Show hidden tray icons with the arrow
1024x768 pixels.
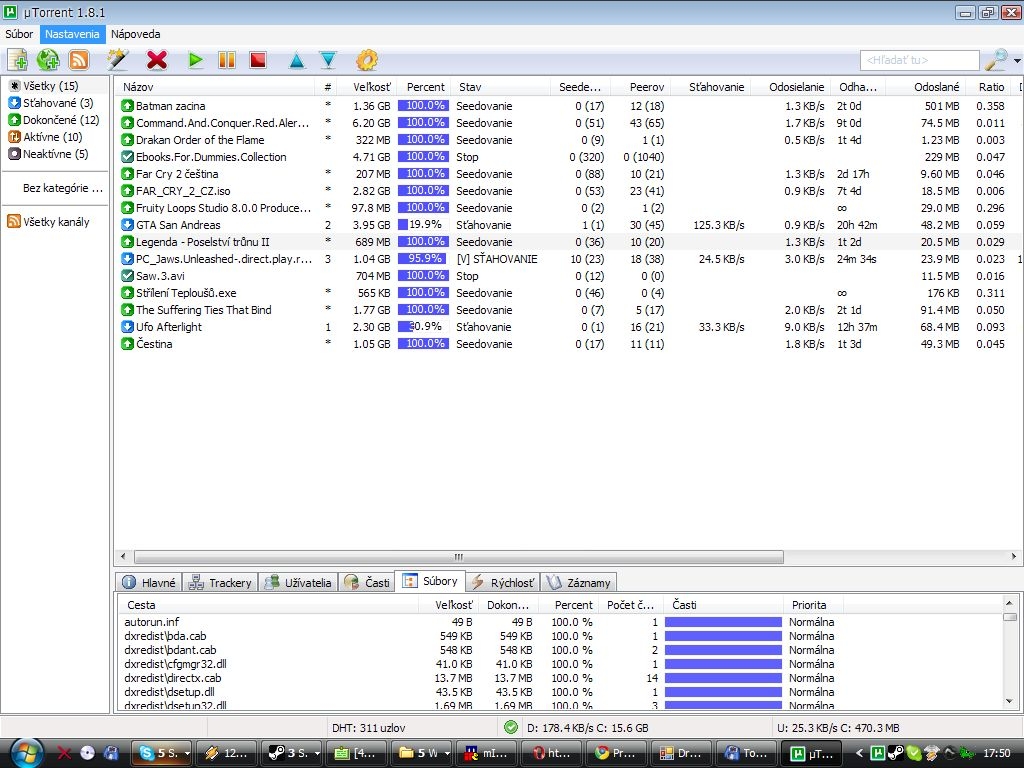coord(859,753)
